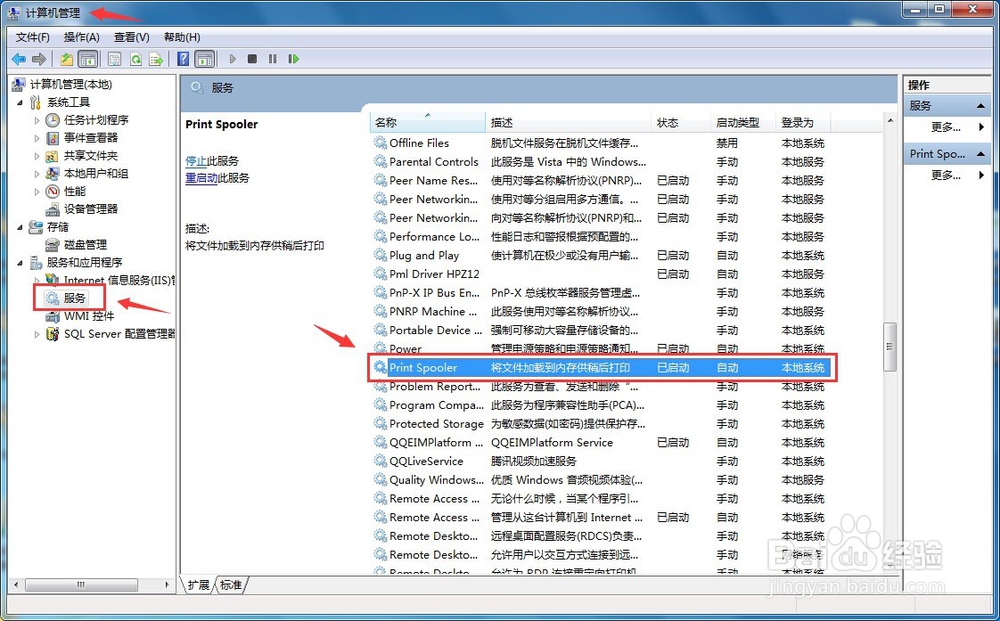The width and height of the screenshot is (1000, 621).
Task: Open 设备管理器 in the tree
Action: click(91, 209)
